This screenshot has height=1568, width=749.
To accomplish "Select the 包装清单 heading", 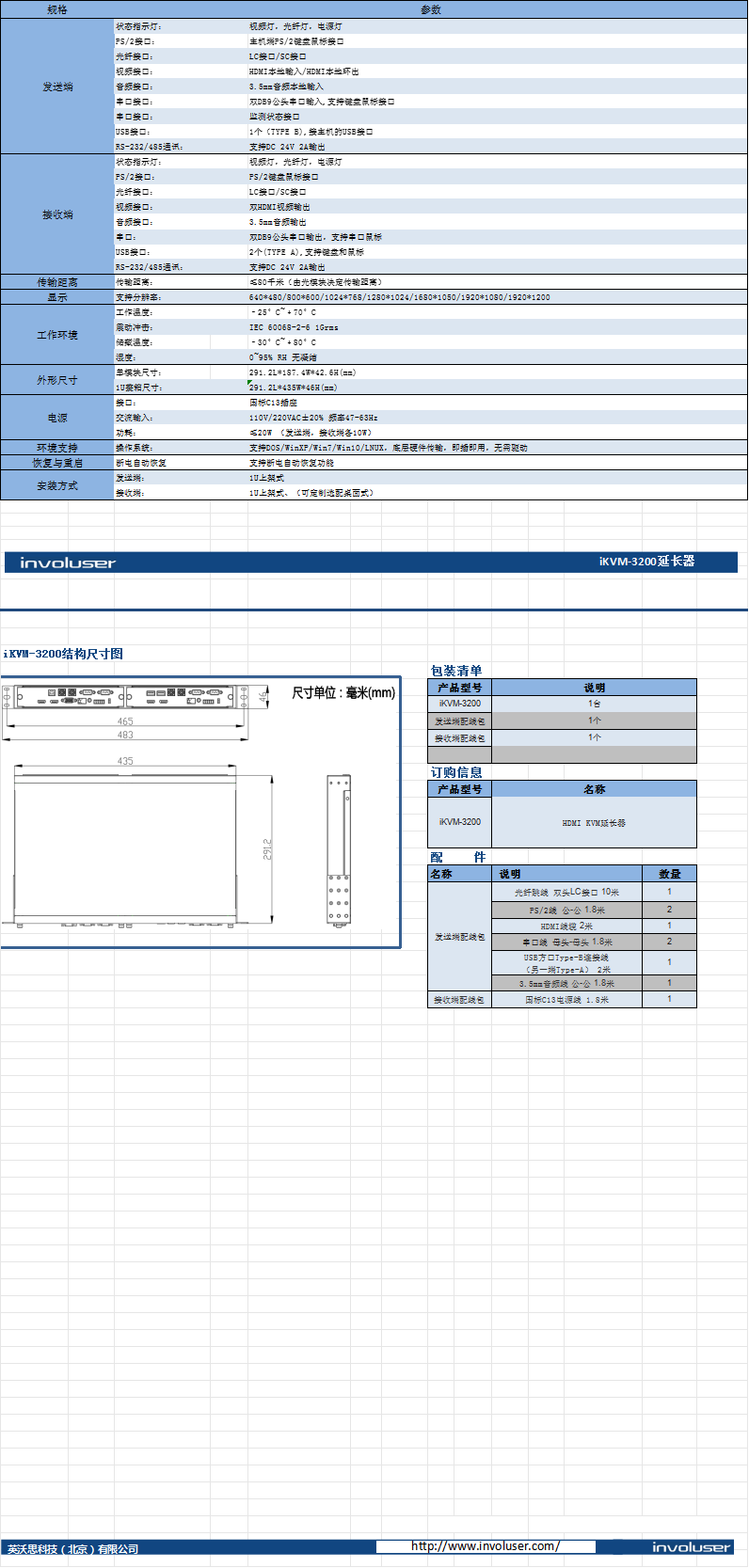I will coord(456,671).
